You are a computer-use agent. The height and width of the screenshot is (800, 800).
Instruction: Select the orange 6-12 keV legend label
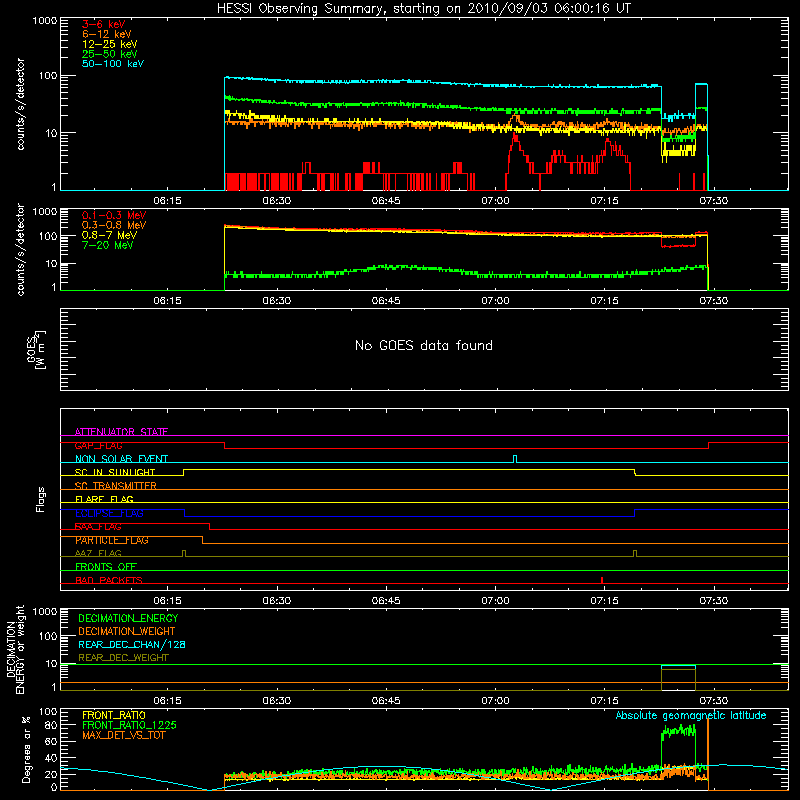point(107,34)
